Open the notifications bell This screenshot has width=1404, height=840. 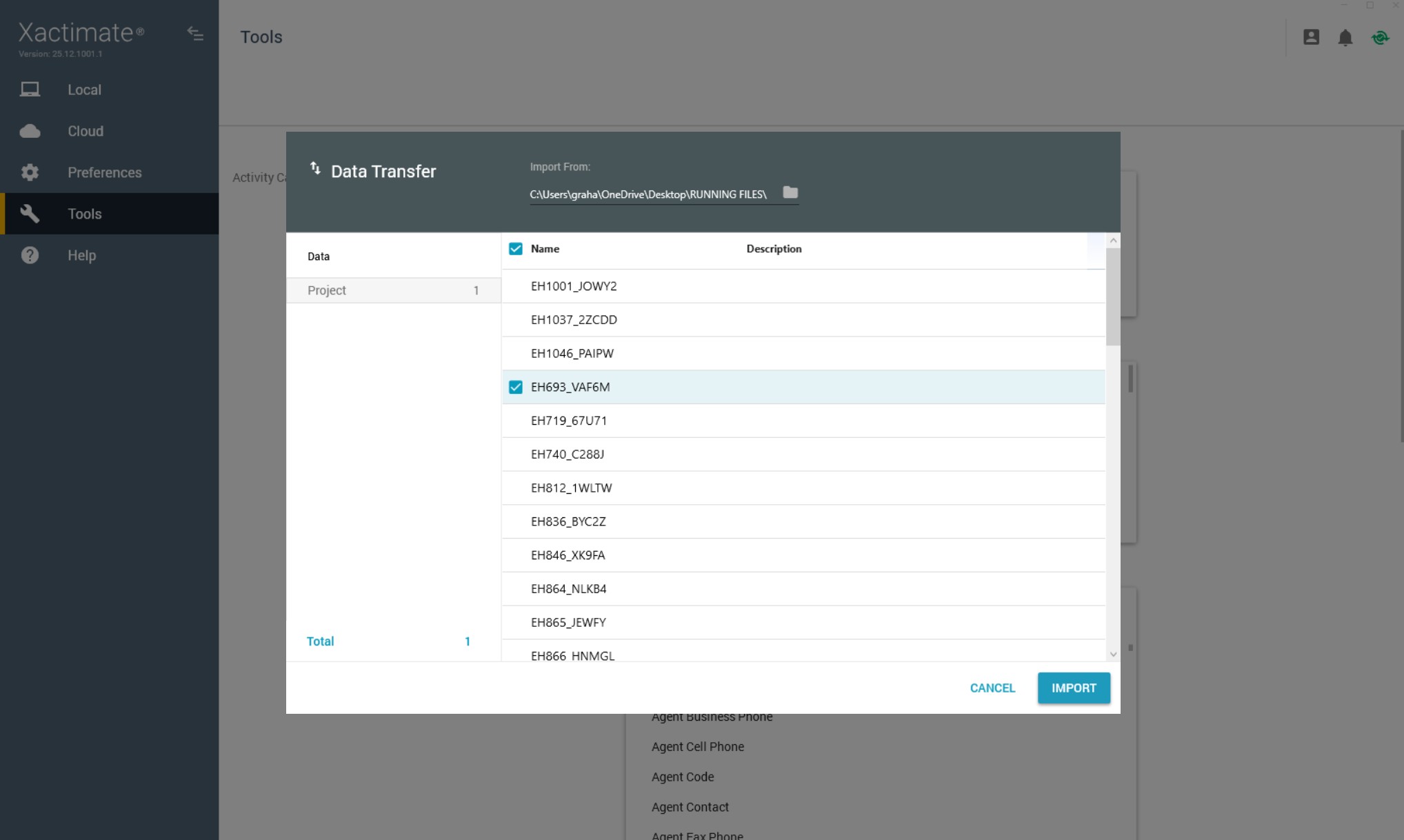coord(1345,38)
